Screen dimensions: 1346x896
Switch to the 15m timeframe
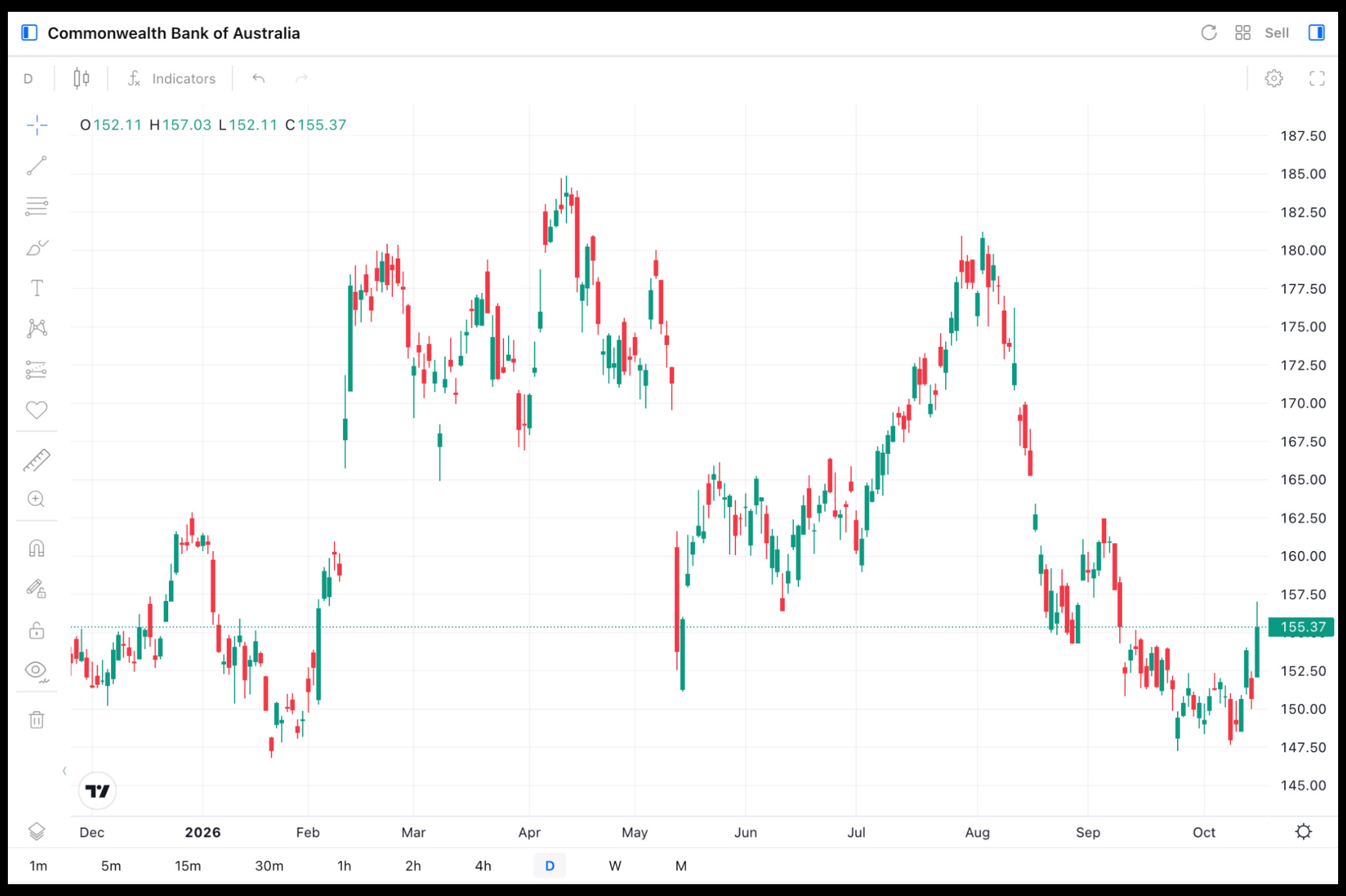(x=187, y=866)
